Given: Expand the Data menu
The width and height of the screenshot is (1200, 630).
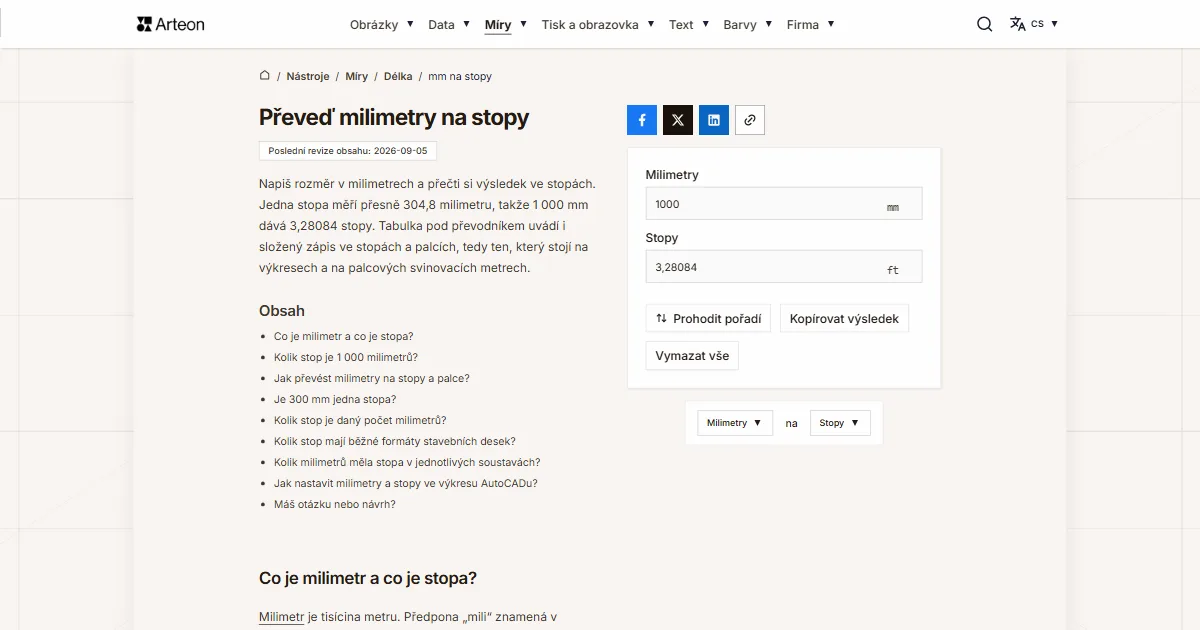Looking at the screenshot, I should 449,25.
